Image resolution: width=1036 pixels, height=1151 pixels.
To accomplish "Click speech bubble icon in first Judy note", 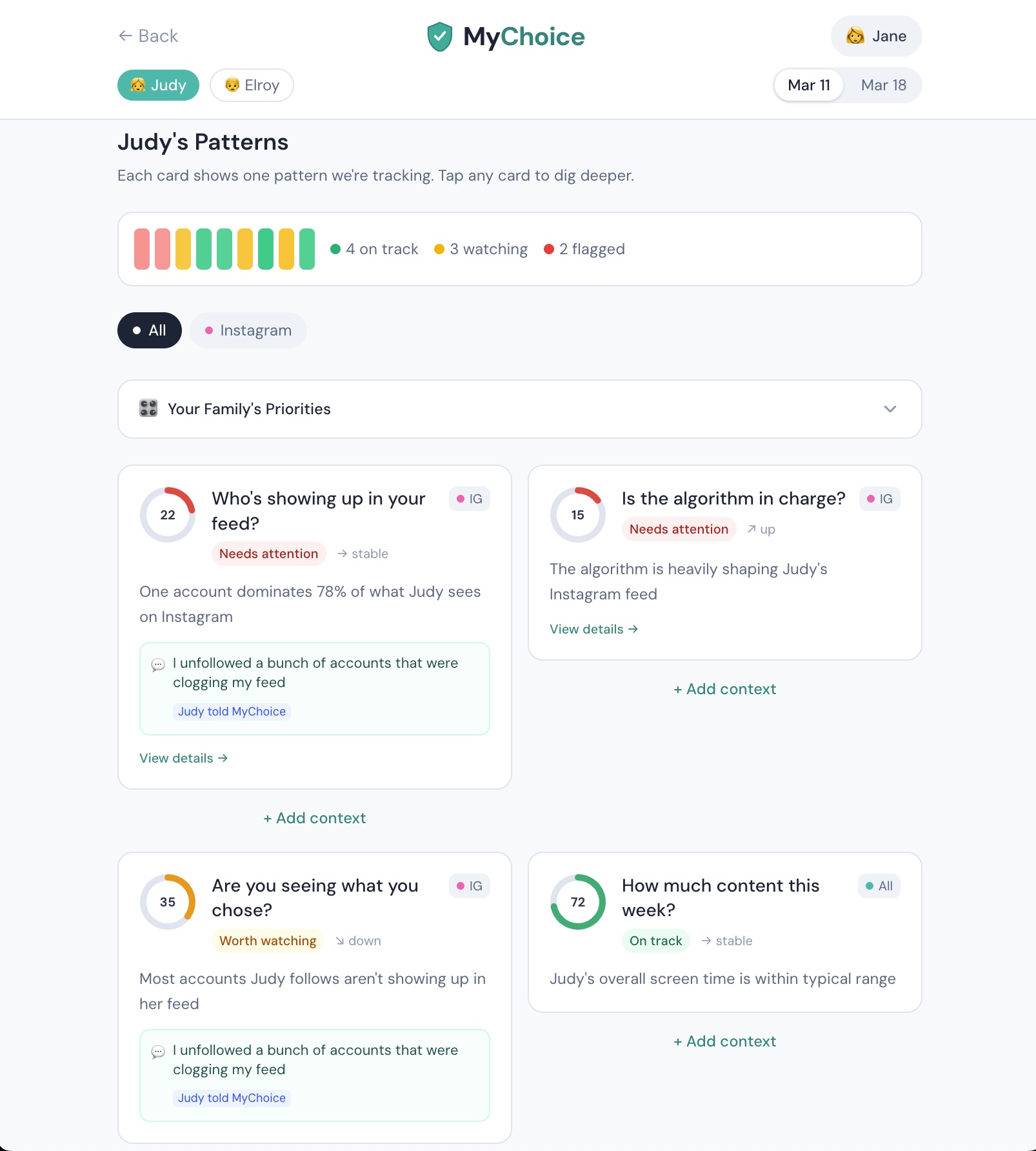I will coord(158,665).
